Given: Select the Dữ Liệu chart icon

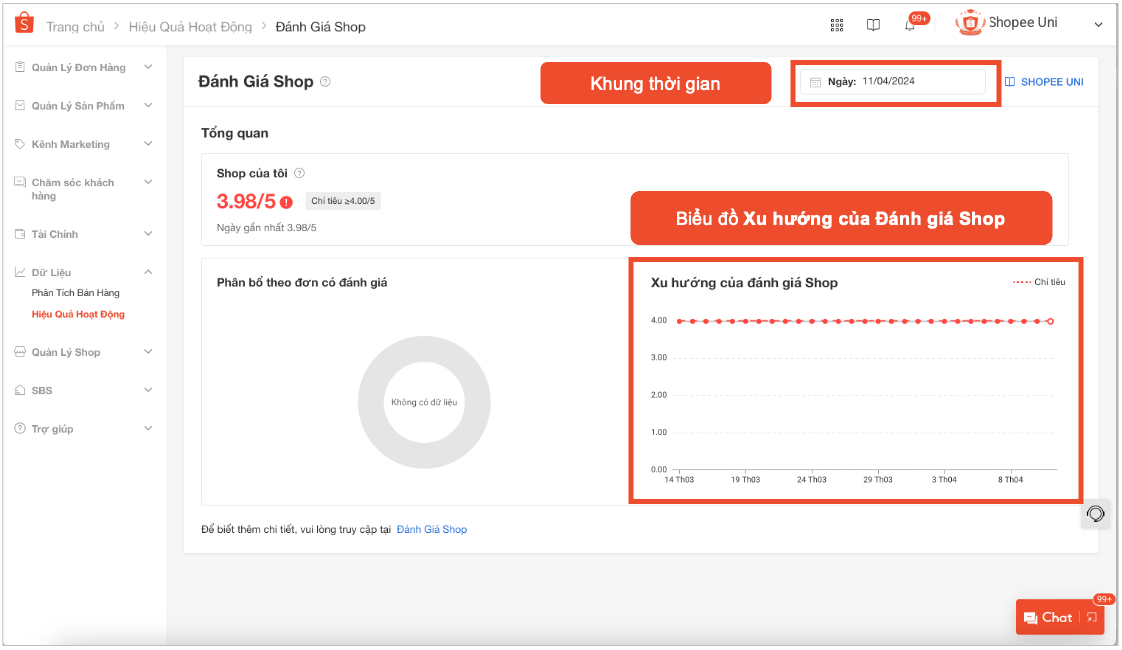Looking at the screenshot, I should (x=20, y=271).
